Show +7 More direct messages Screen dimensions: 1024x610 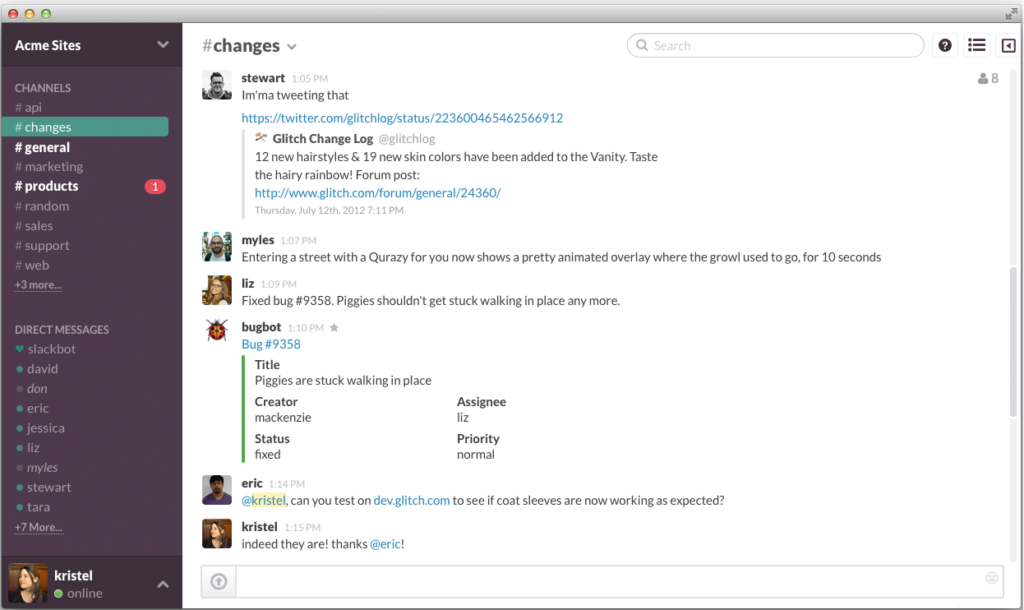click(39, 527)
